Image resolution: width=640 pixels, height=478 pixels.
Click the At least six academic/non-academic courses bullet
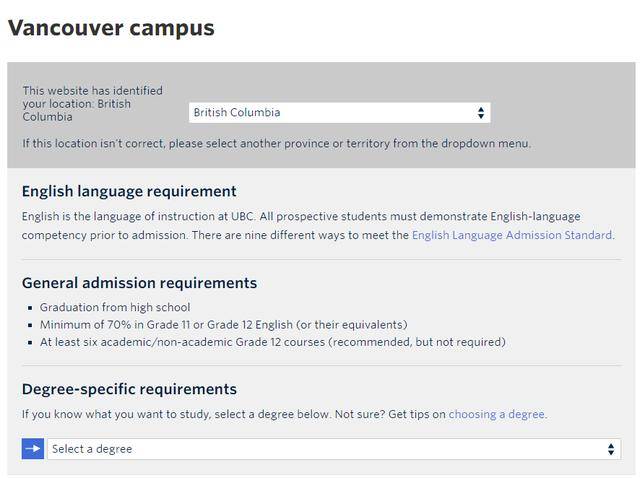273,342
